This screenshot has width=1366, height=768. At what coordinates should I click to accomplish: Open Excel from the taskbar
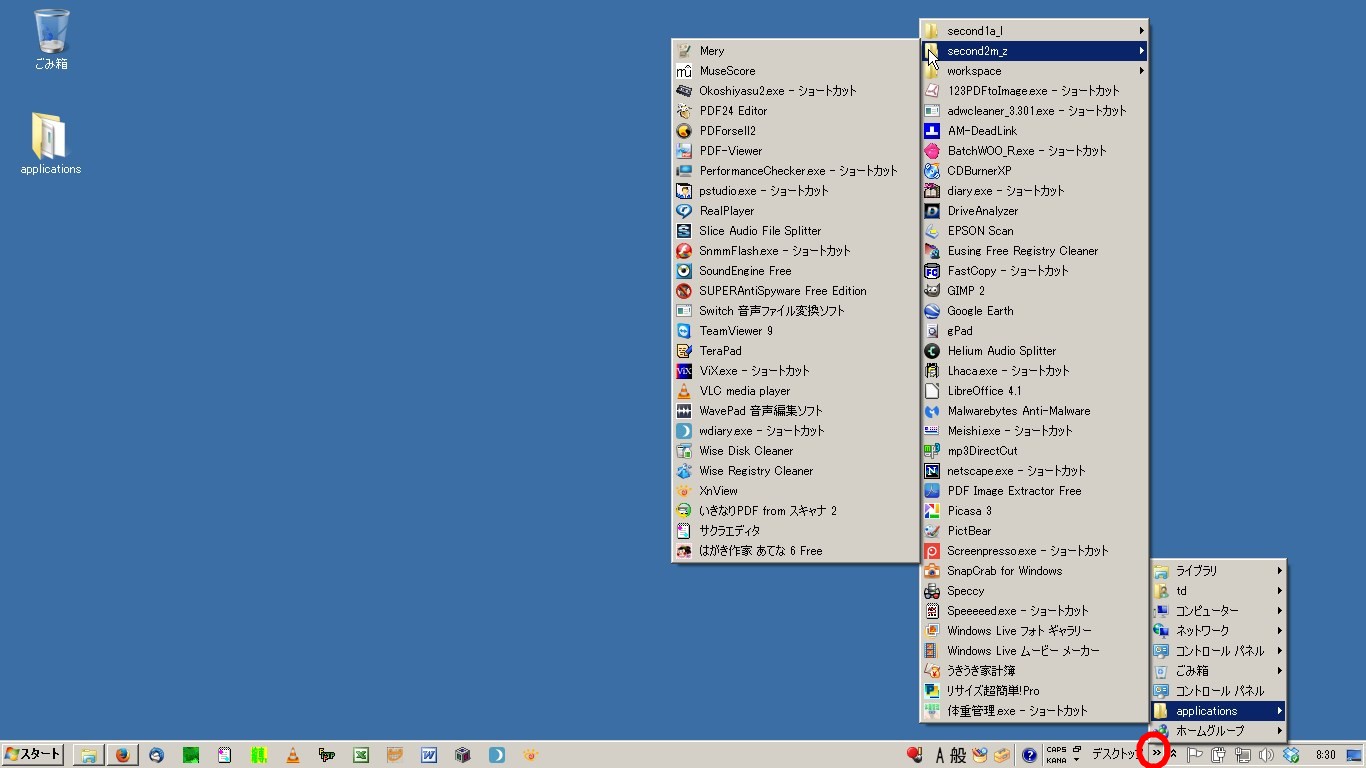pyautogui.click(x=361, y=755)
